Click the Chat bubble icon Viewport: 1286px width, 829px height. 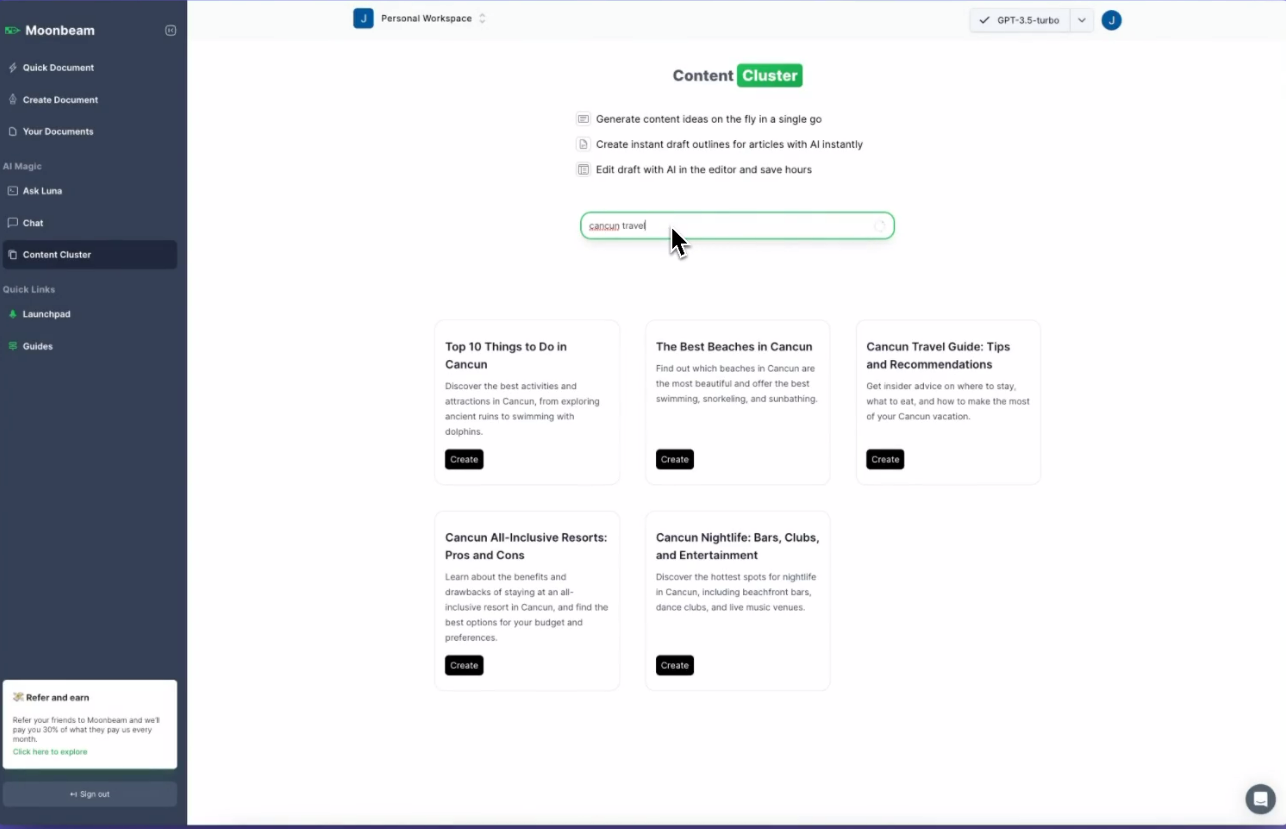coord(13,223)
